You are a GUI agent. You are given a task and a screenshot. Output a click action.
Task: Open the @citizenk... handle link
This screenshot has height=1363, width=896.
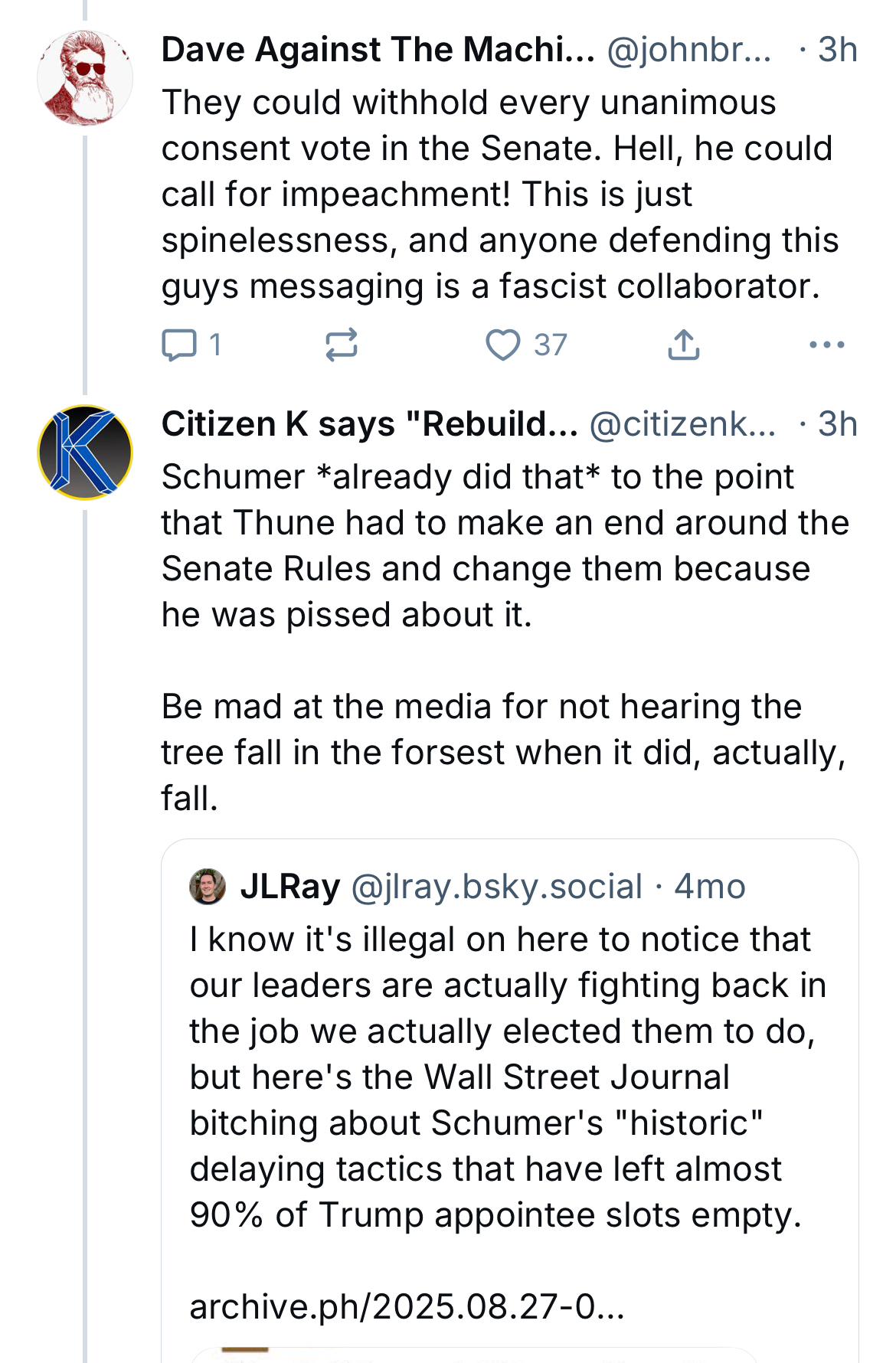(682, 424)
